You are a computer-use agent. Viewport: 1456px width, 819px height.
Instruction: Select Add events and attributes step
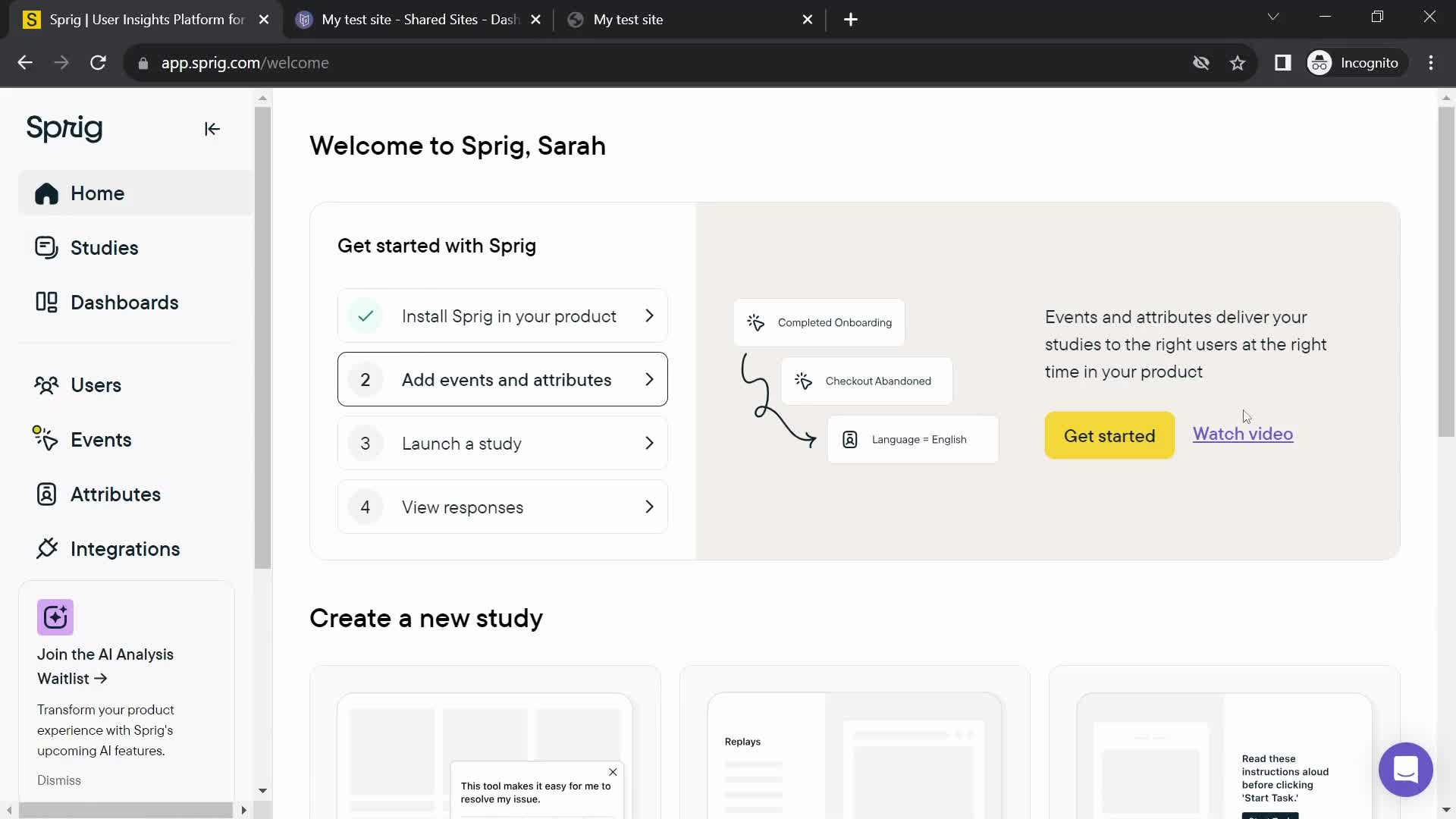point(503,379)
